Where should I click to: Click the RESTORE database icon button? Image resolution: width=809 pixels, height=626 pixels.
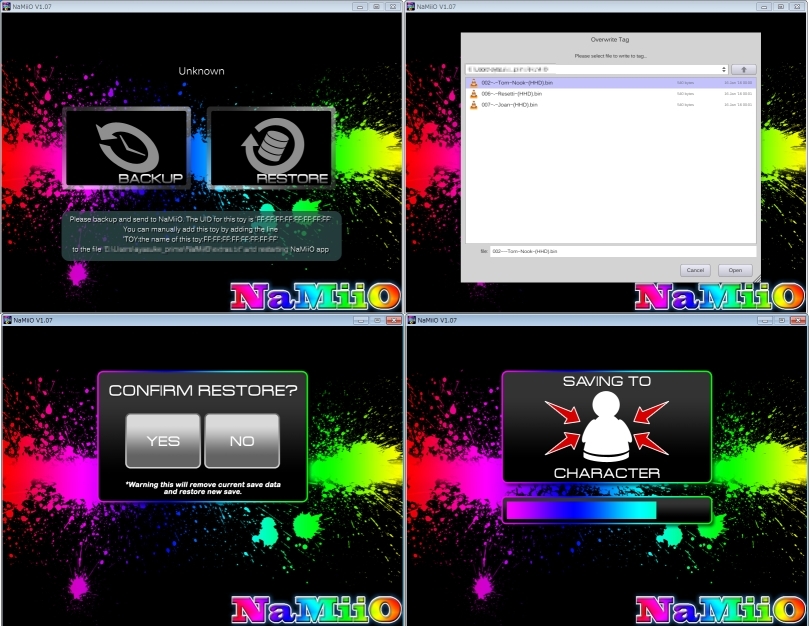[x=271, y=148]
